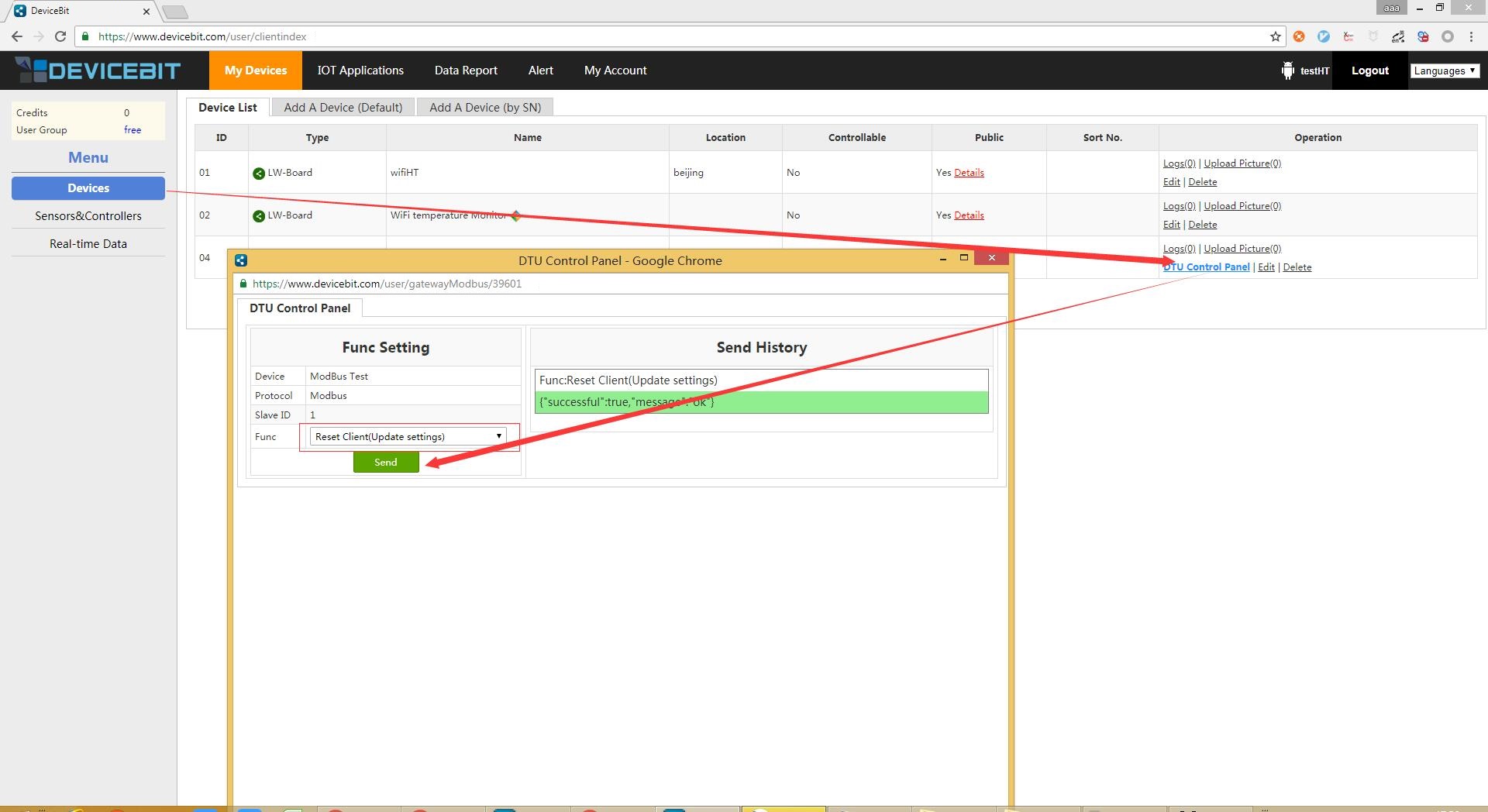Click the Func:Reset Client history entry
Viewport: 1488px width, 812px height.
[761, 380]
